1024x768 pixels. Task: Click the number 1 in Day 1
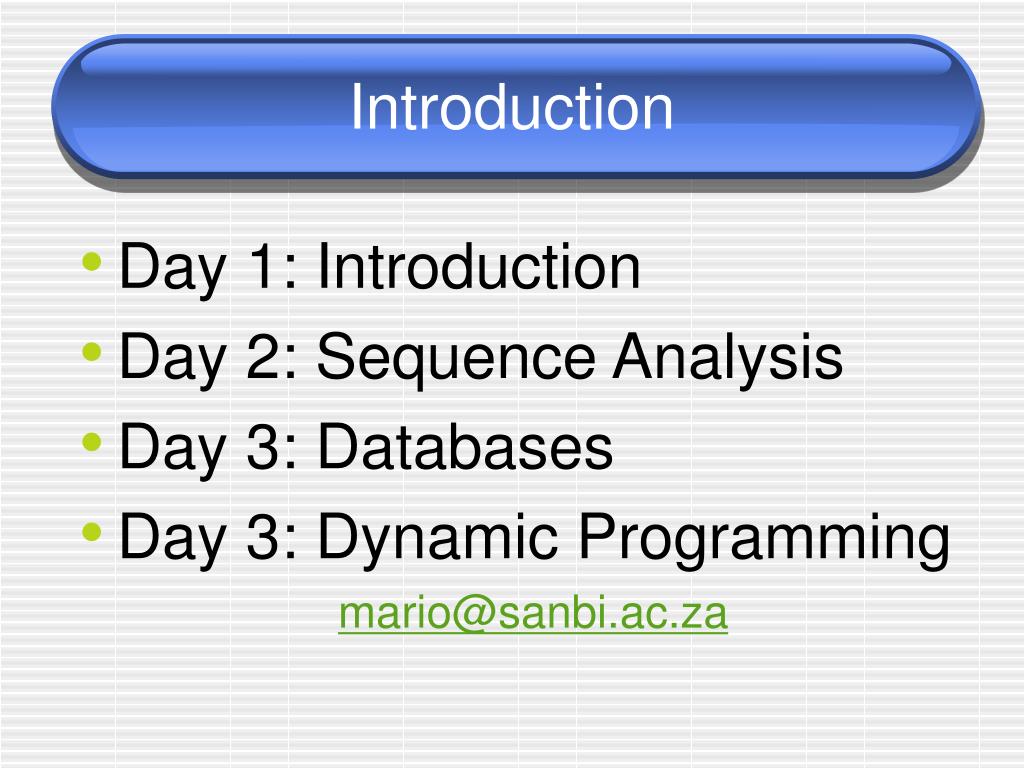(261, 266)
